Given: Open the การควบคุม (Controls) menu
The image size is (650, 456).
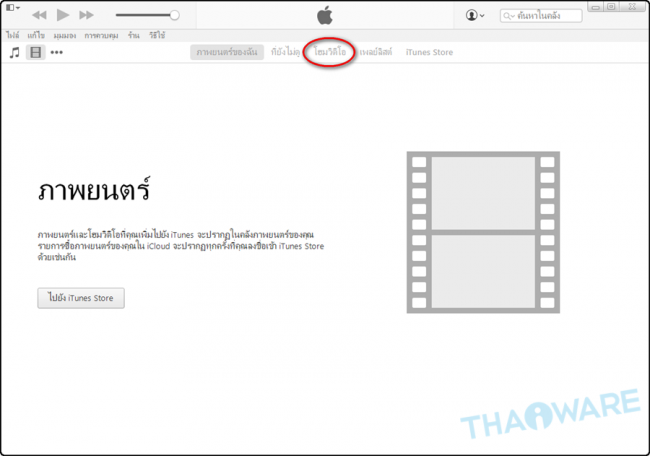Looking at the screenshot, I should [101, 36].
